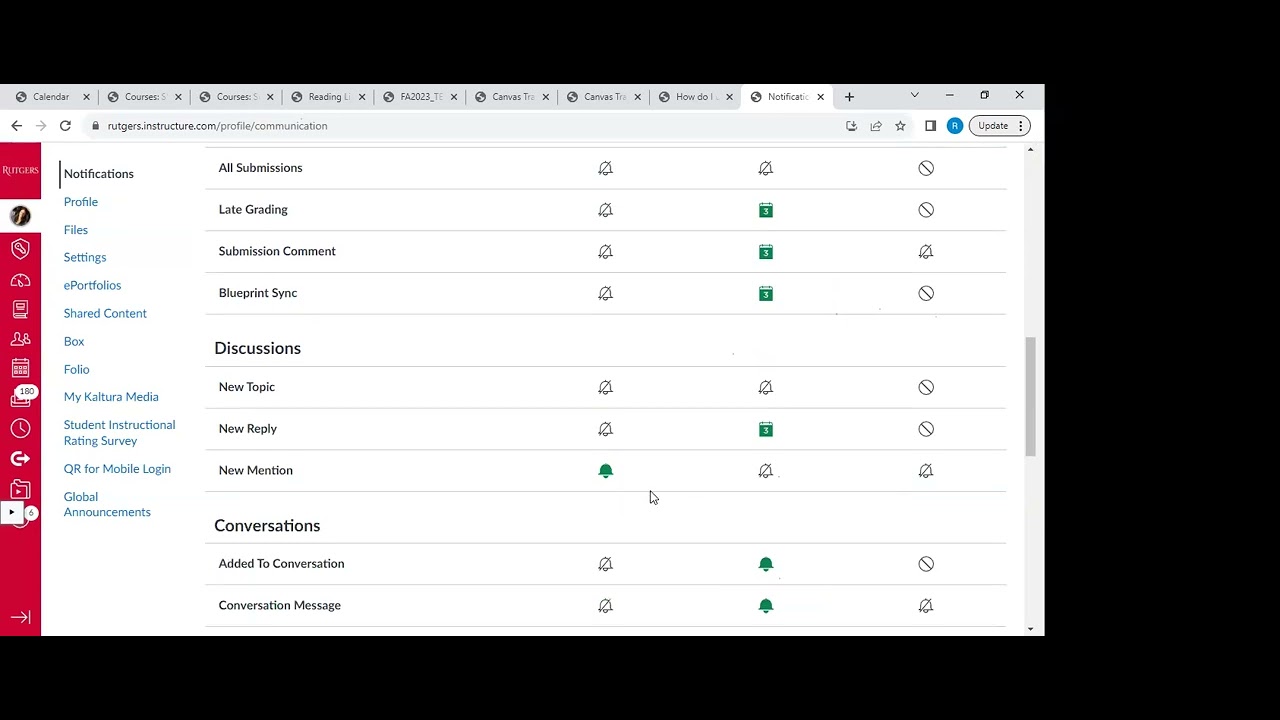Screen dimensions: 1280x720
Task: Switch to the Reading List browser tab
Action: tap(327, 97)
